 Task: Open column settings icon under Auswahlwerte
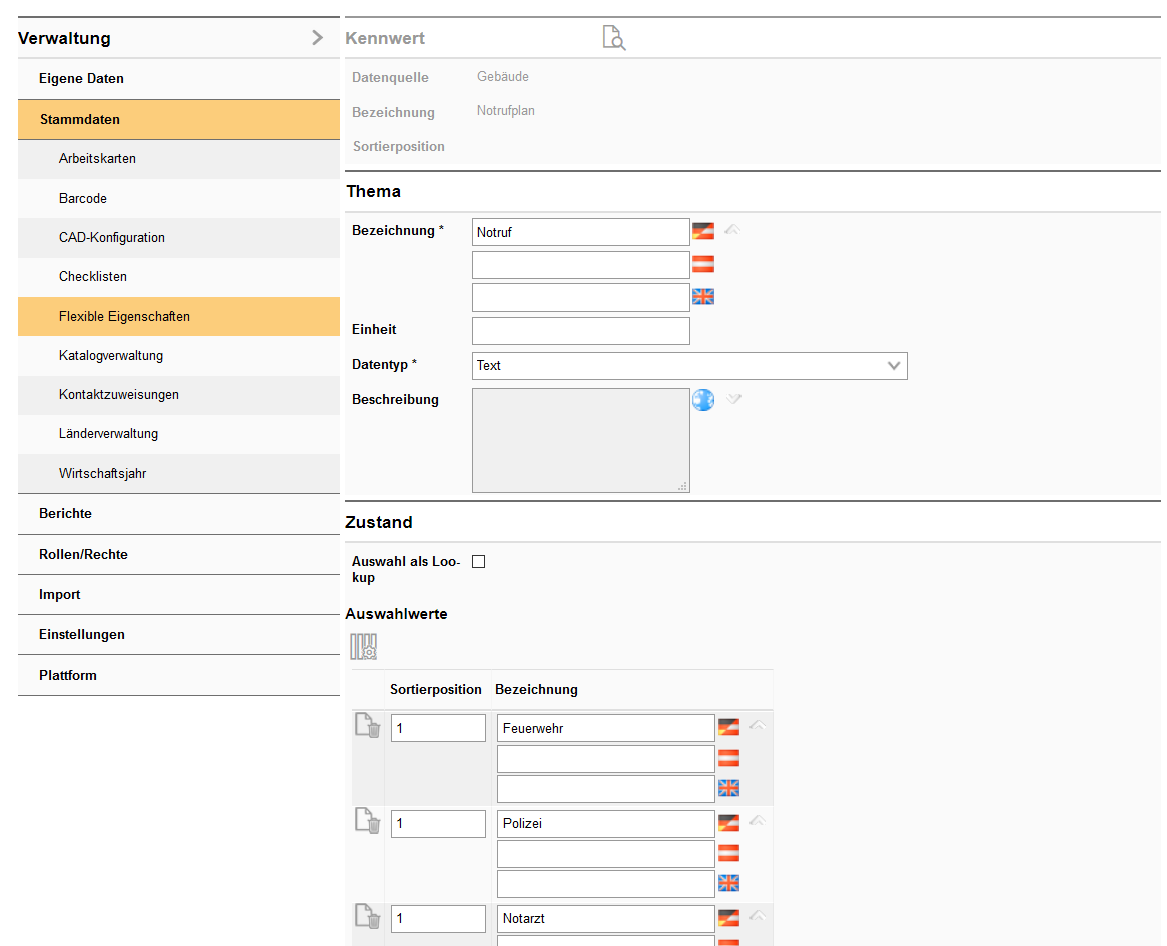[363, 647]
